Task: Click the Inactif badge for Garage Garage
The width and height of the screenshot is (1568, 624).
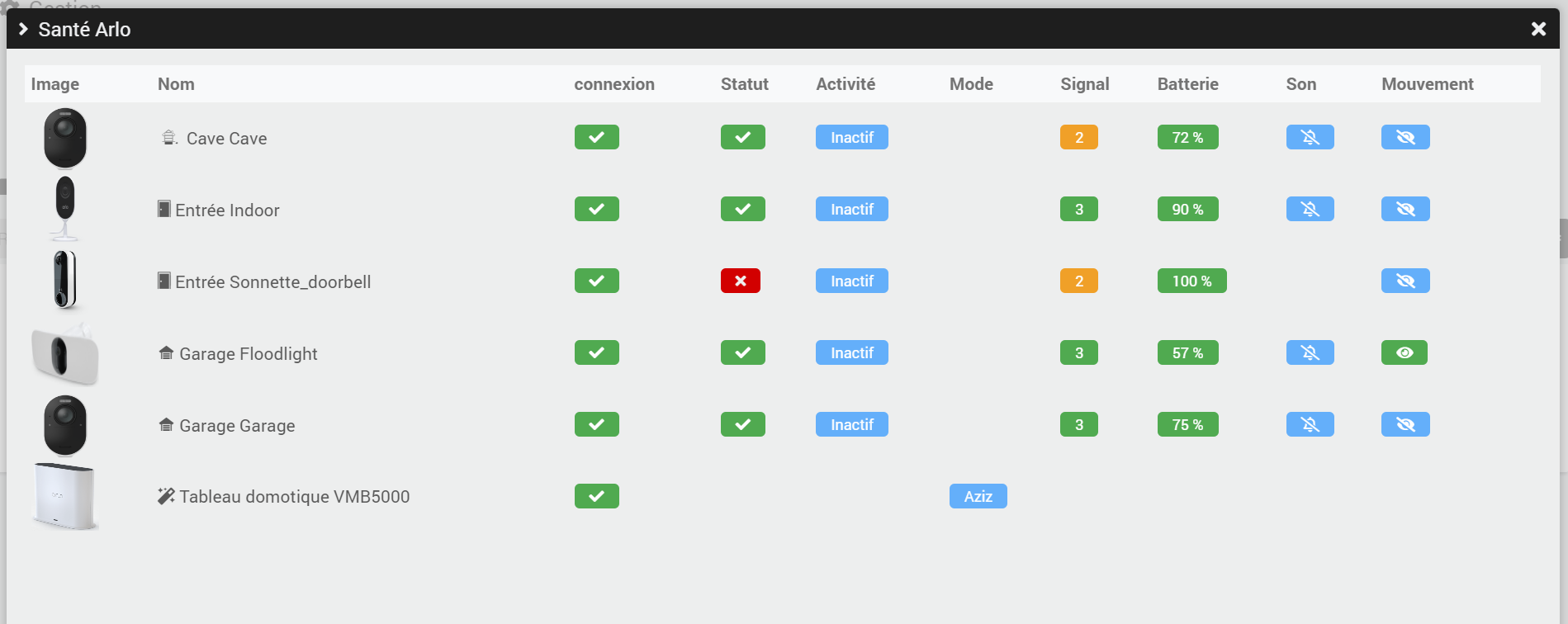Action: click(x=852, y=424)
